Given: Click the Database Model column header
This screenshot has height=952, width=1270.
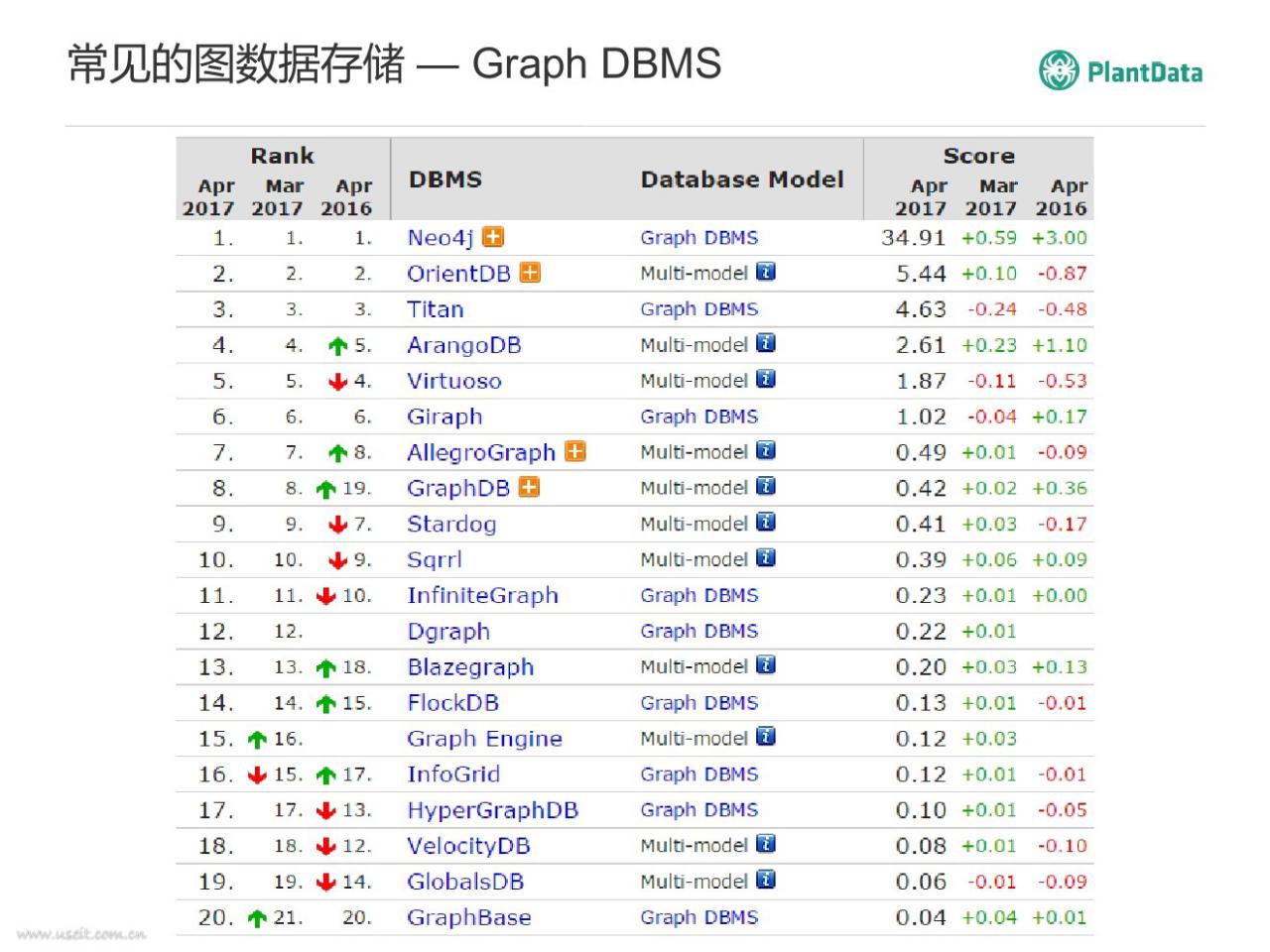Looking at the screenshot, I should coord(742,179).
